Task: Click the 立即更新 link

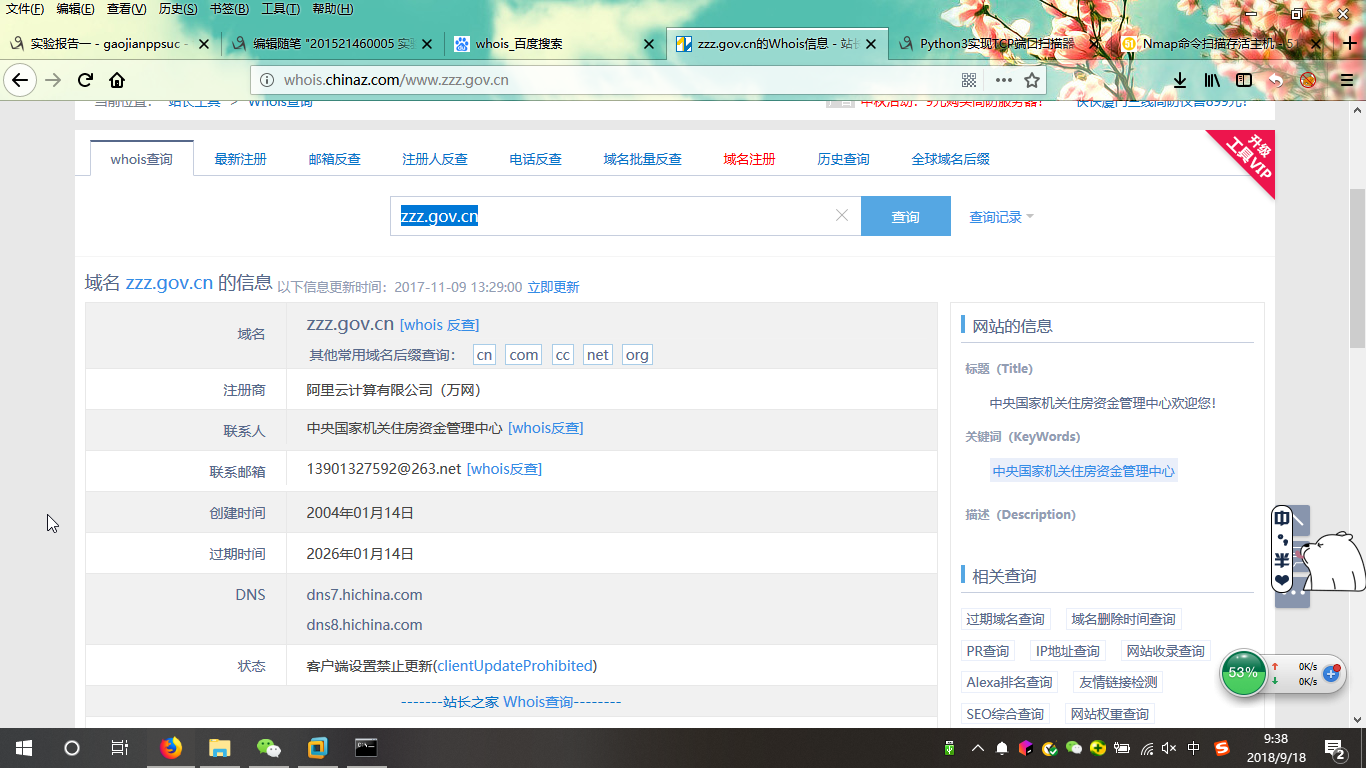Action: [x=553, y=287]
